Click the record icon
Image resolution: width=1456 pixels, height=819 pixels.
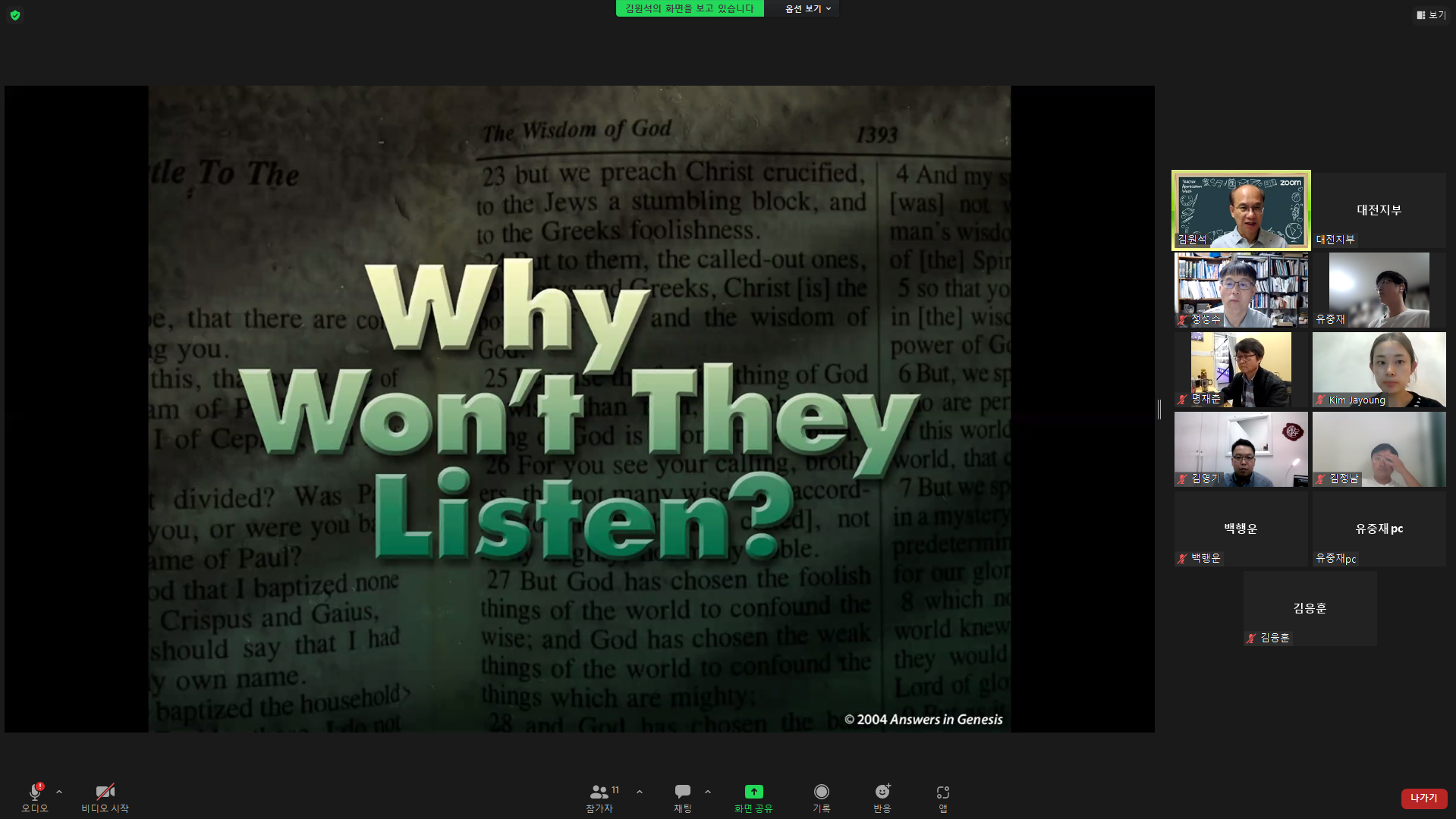pyautogui.click(x=822, y=792)
